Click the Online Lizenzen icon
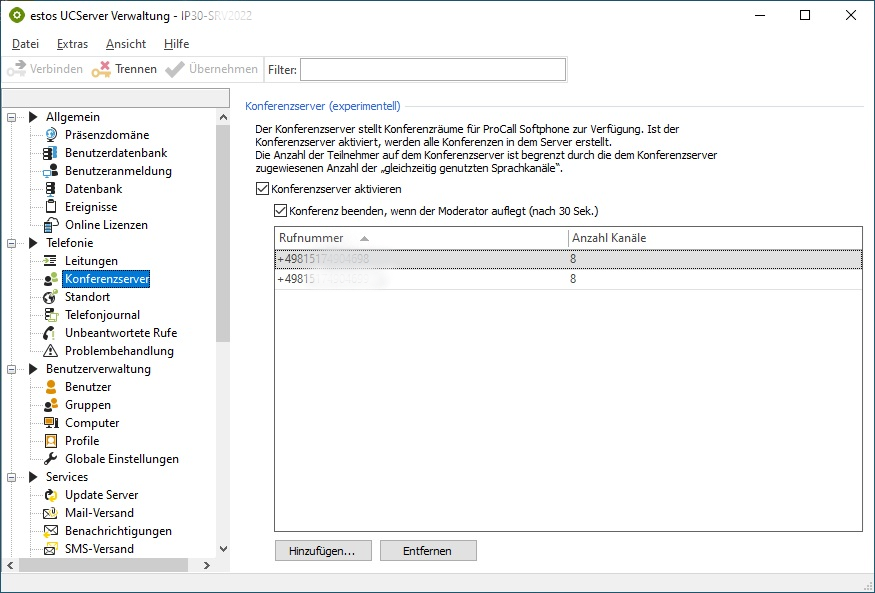 (x=51, y=225)
